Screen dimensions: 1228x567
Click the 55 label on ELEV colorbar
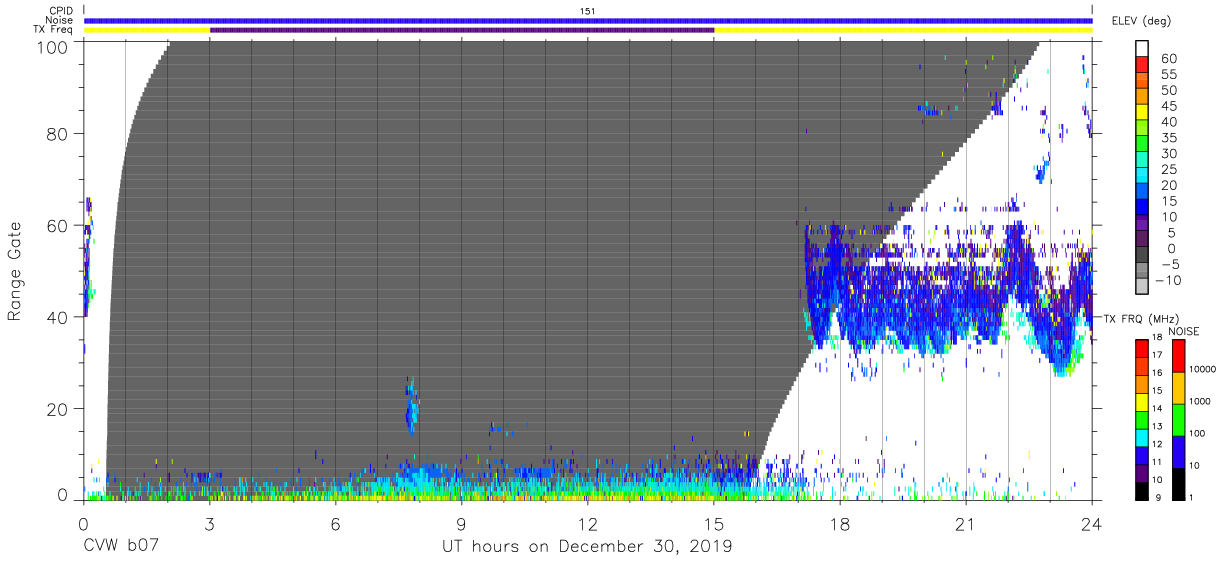(1168, 75)
